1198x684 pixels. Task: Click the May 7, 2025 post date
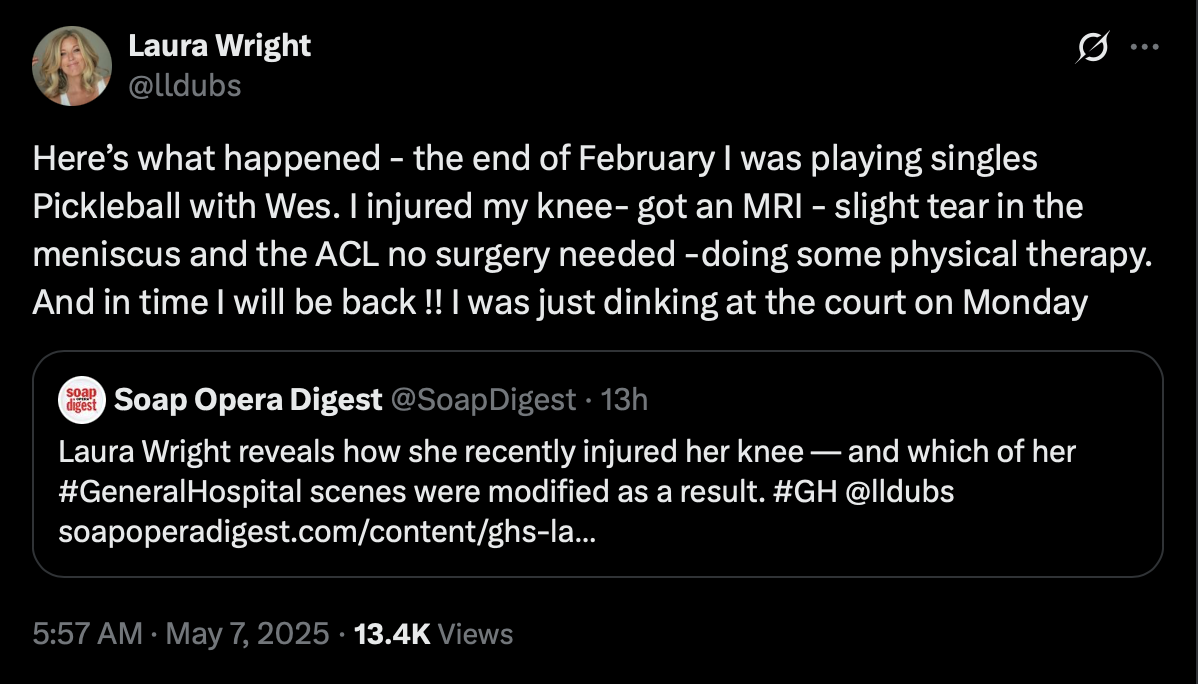pyautogui.click(x=248, y=634)
